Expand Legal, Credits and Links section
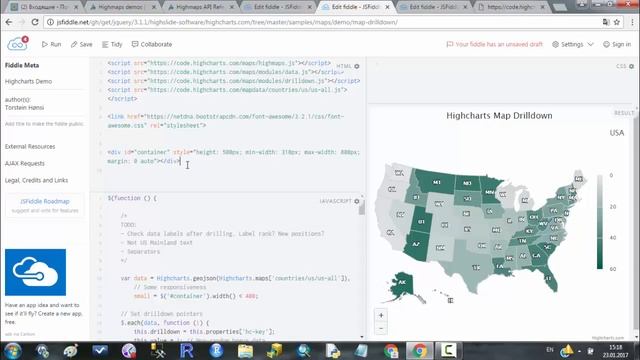 coord(37,180)
